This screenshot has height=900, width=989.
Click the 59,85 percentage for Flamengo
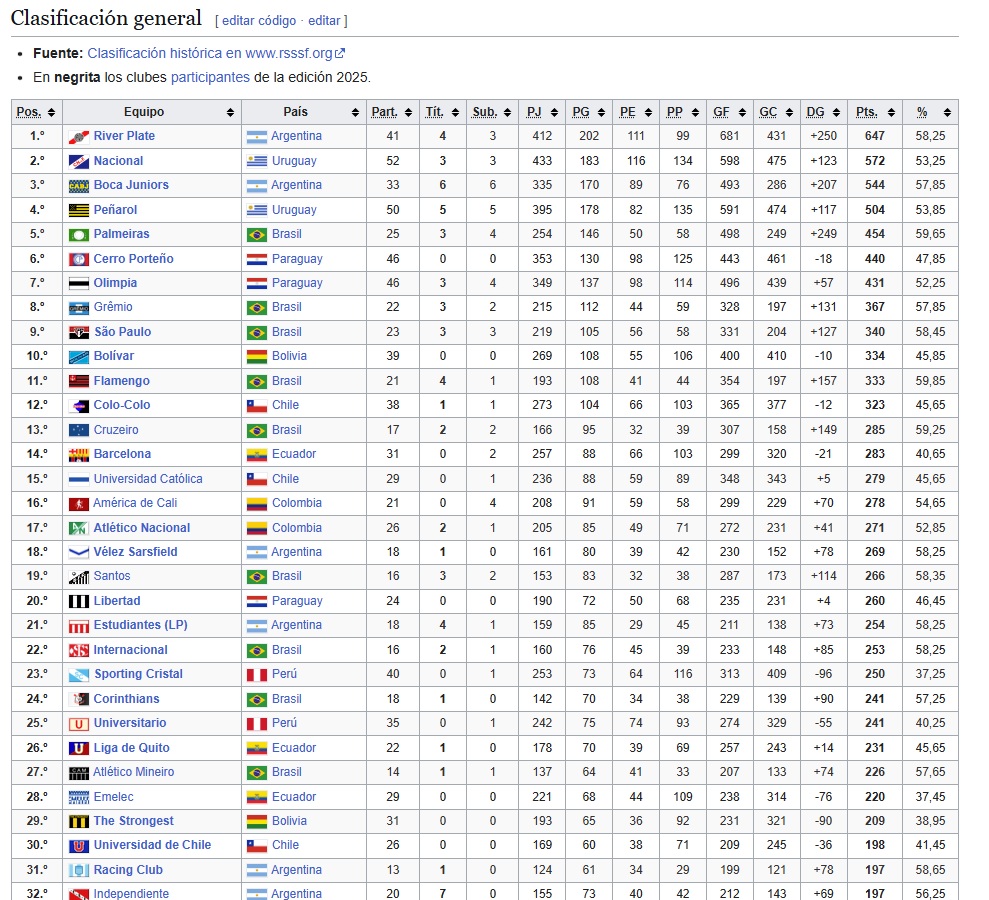point(930,381)
